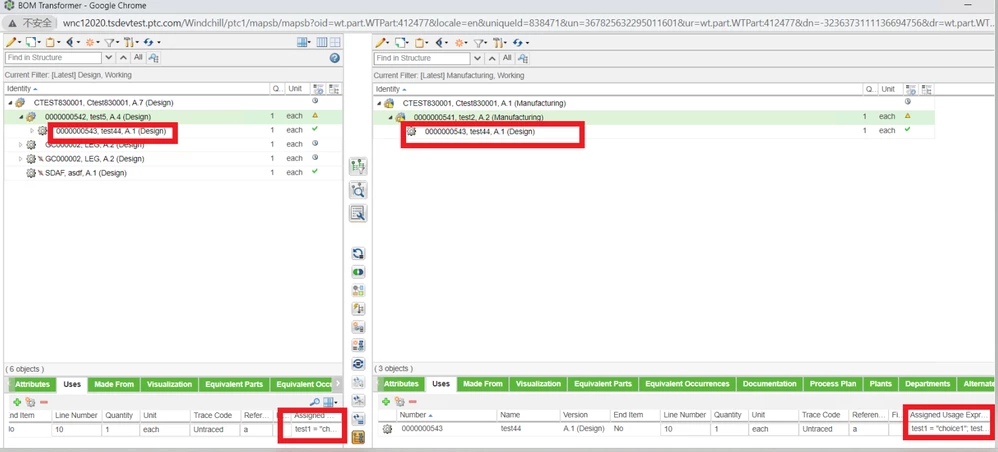
Task: Open the pencil Edit menu in left pane
Action: (x=13, y=42)
